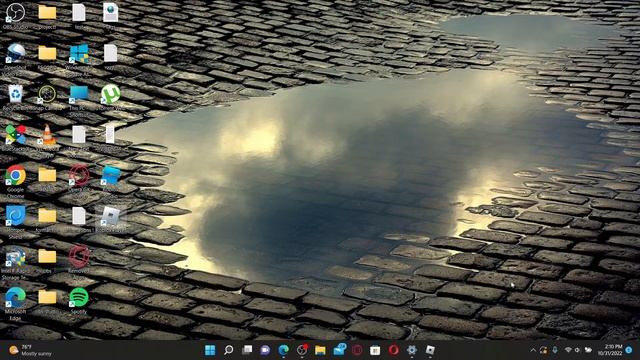Open the taskbar app with the red badge
640x360 pixels.
pyautogui.click(x=302, y=350)
